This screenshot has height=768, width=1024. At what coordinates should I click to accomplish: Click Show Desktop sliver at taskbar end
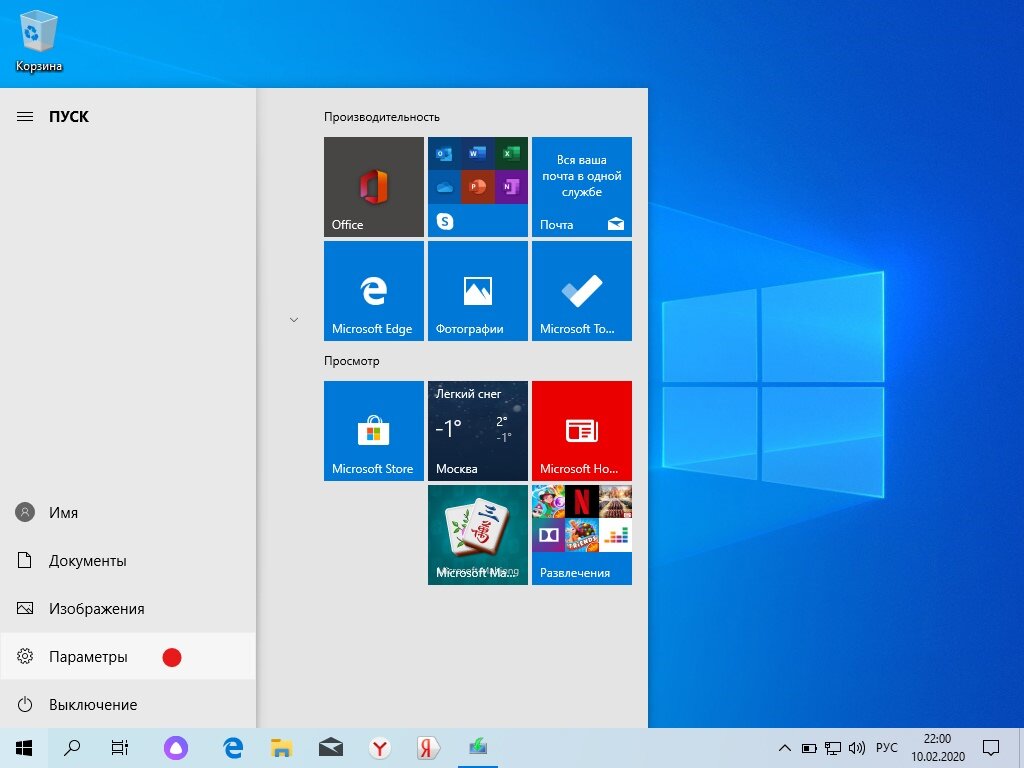pyautogui.click(x=1021, y=748)
